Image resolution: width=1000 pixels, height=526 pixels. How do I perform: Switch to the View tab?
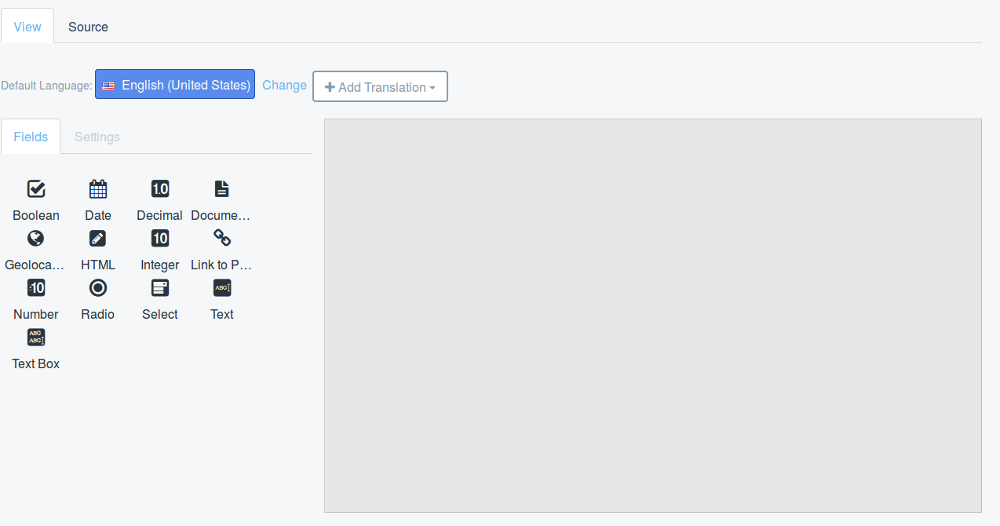pos(27,27)
